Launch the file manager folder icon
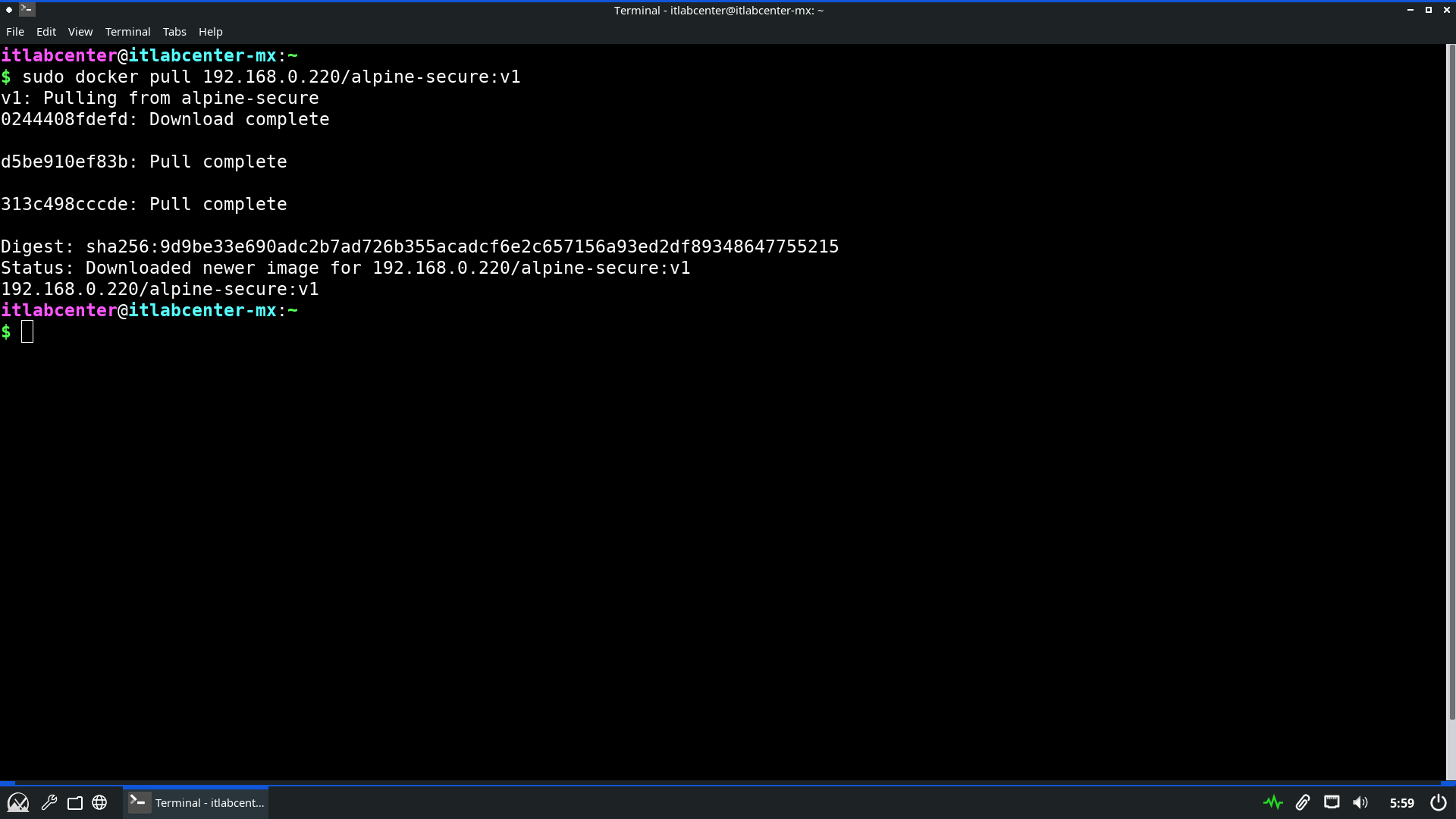This screenshot has width=1456, height=819. click(x=74, y=802)
